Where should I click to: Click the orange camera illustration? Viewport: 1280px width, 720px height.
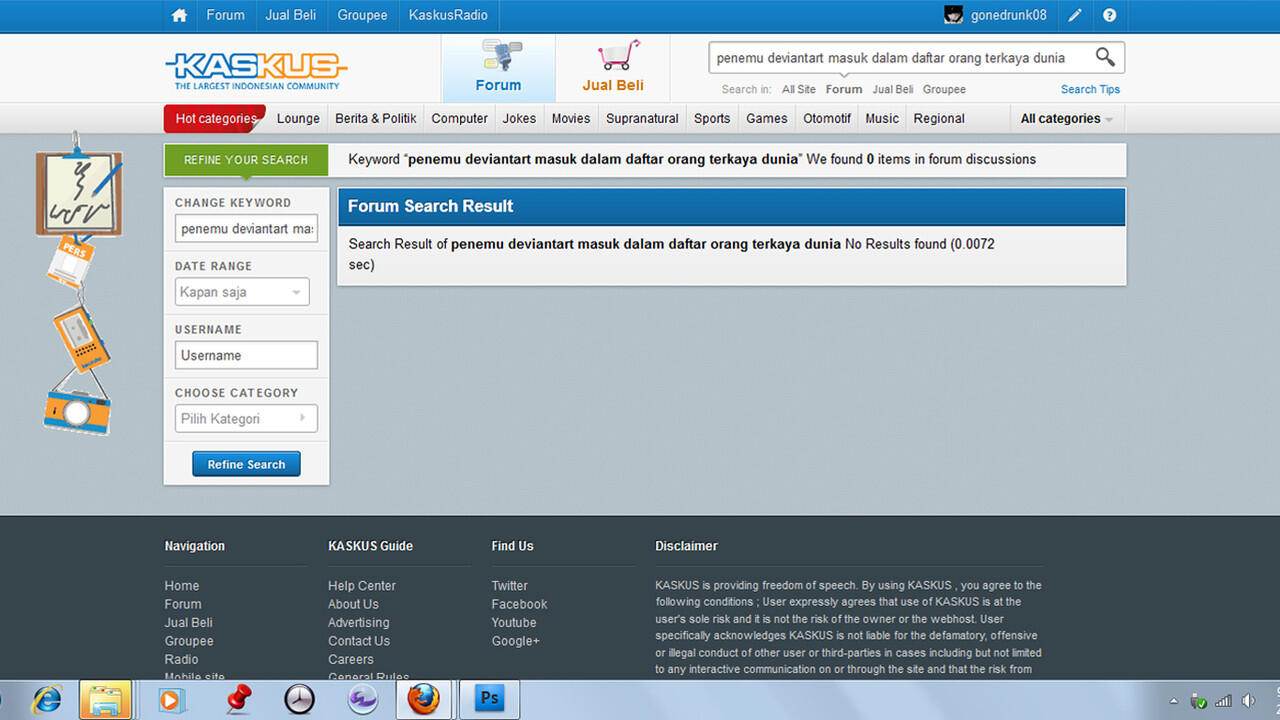click(x=77, y=410)
